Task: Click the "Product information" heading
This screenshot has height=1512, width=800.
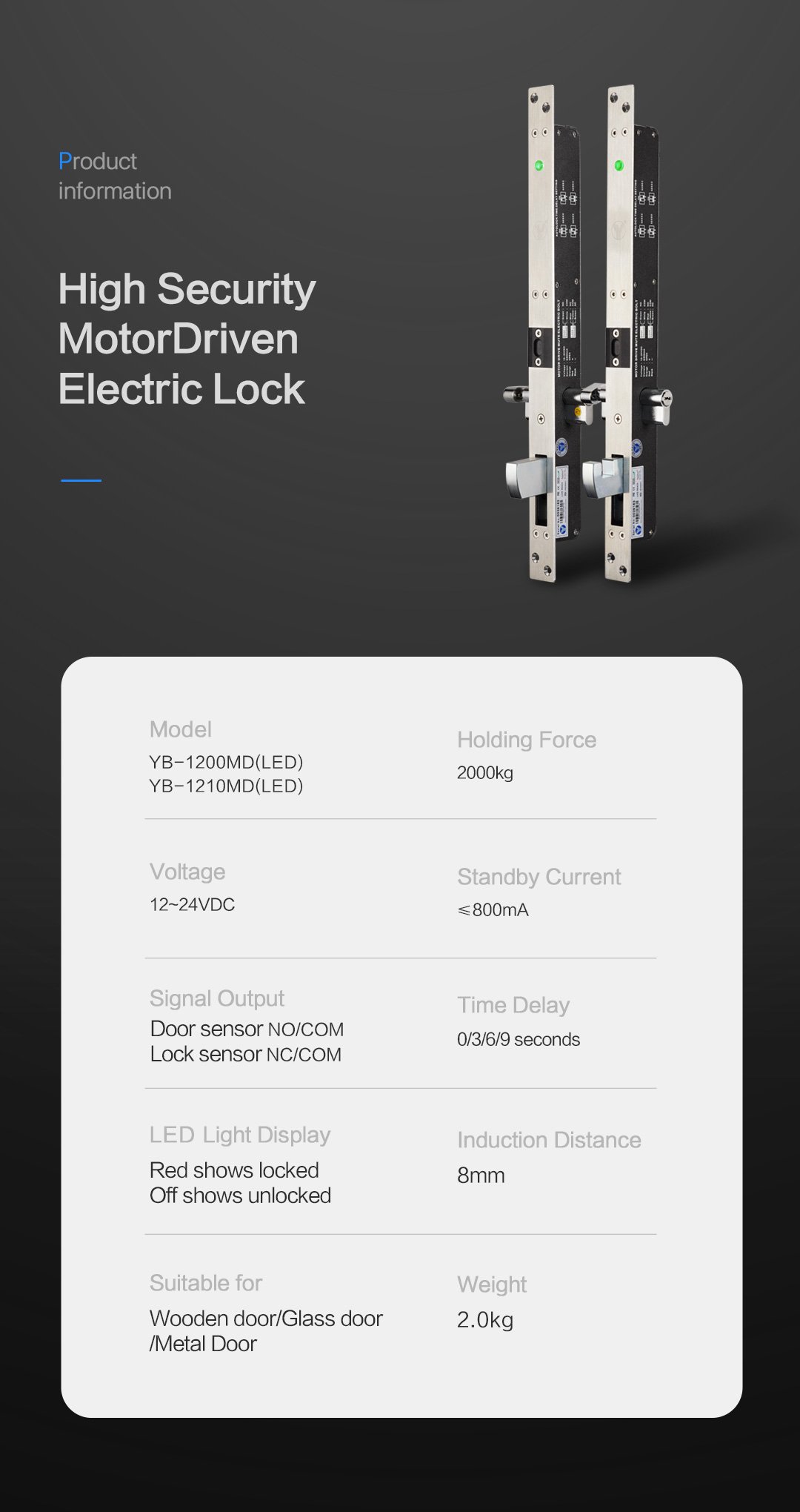Action: pos(114,176)
